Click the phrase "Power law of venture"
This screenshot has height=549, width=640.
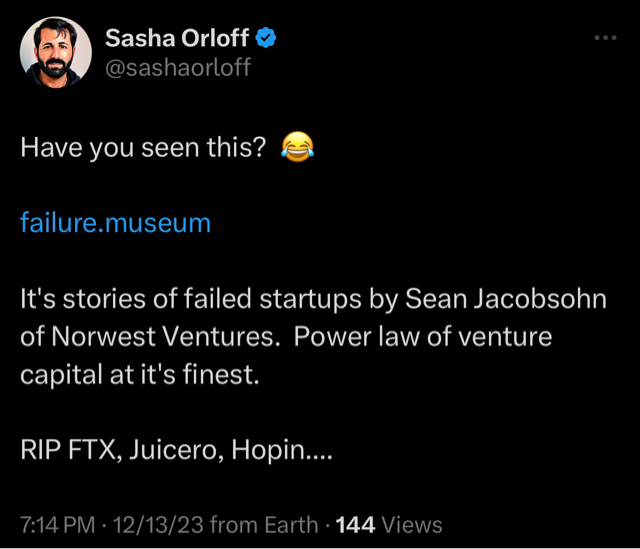pos(422,338)
